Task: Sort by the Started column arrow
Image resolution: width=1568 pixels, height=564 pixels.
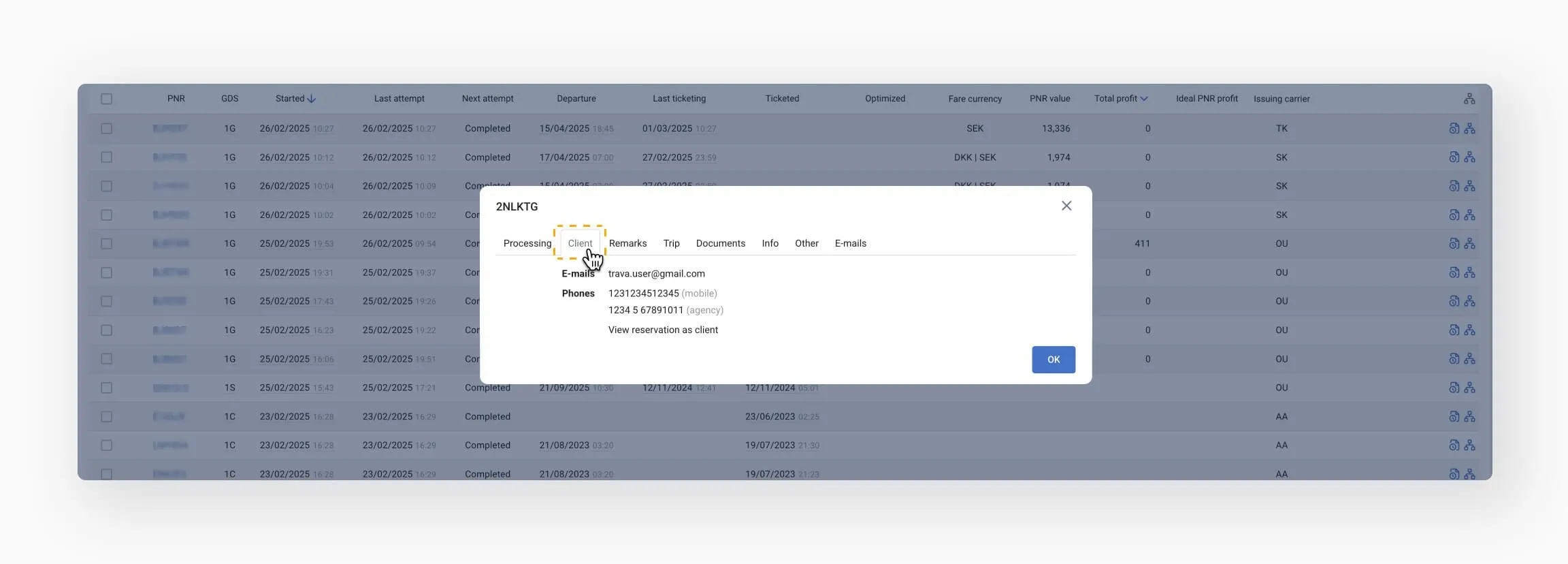Action: click(x=312, y=99)
